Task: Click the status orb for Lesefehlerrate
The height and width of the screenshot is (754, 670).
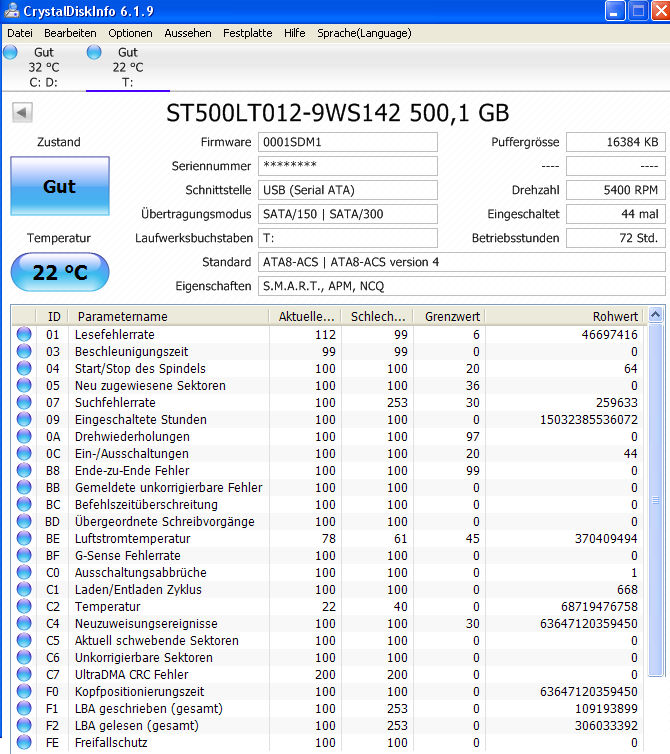Action: (24, 334)
